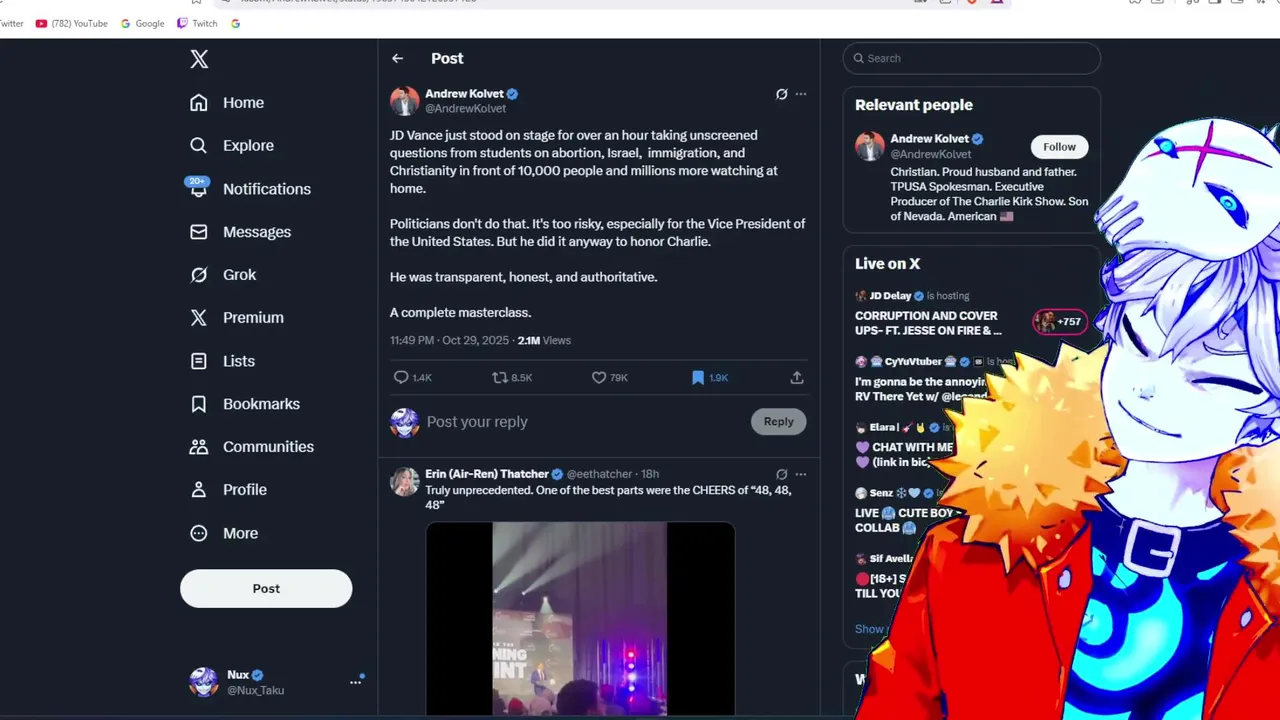Screen dimensions: 1280x720
Task: Click the share icon on the post
Action: coord(797,378)
